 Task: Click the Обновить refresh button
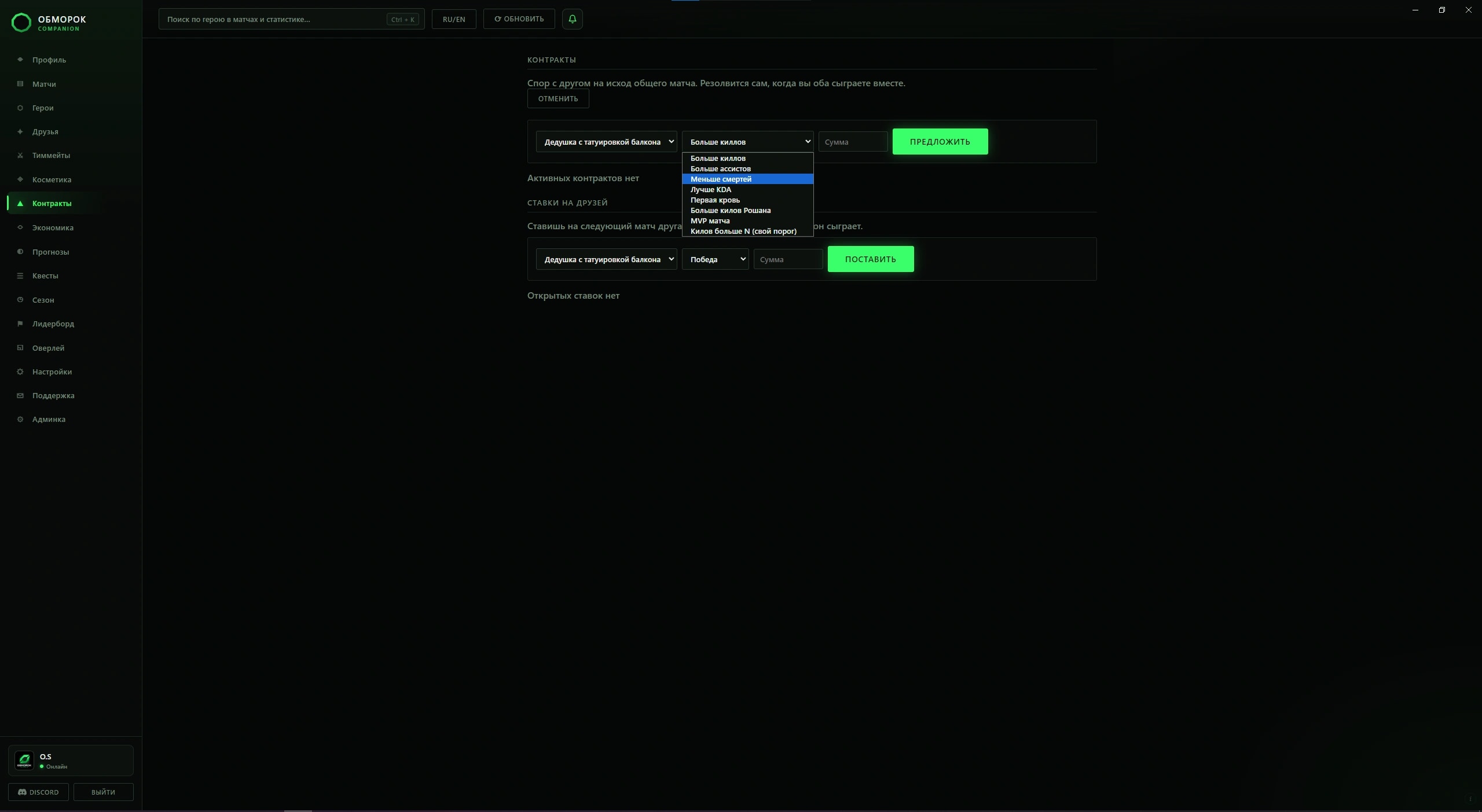click(519, 19)
